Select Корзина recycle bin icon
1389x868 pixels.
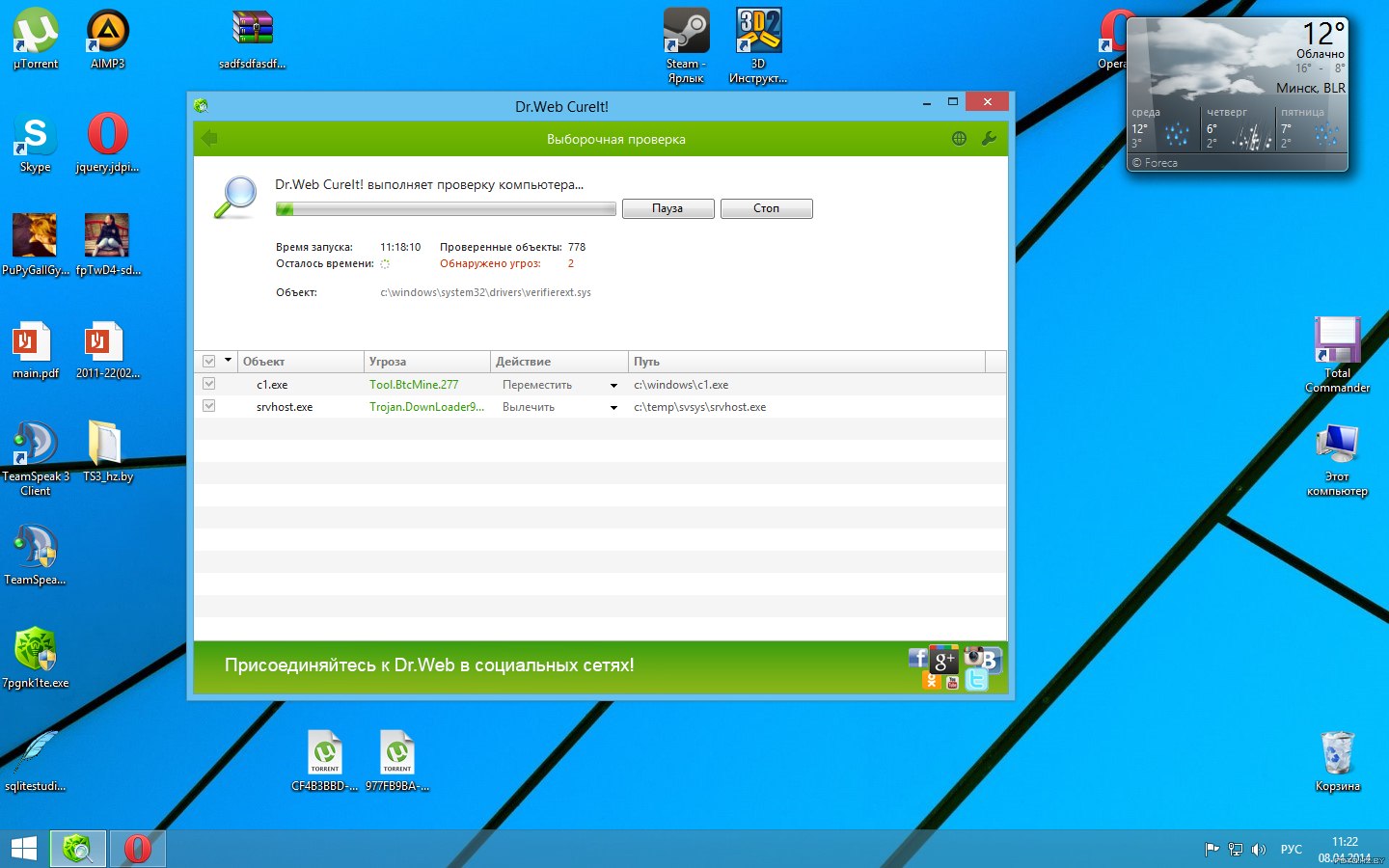1338,761
